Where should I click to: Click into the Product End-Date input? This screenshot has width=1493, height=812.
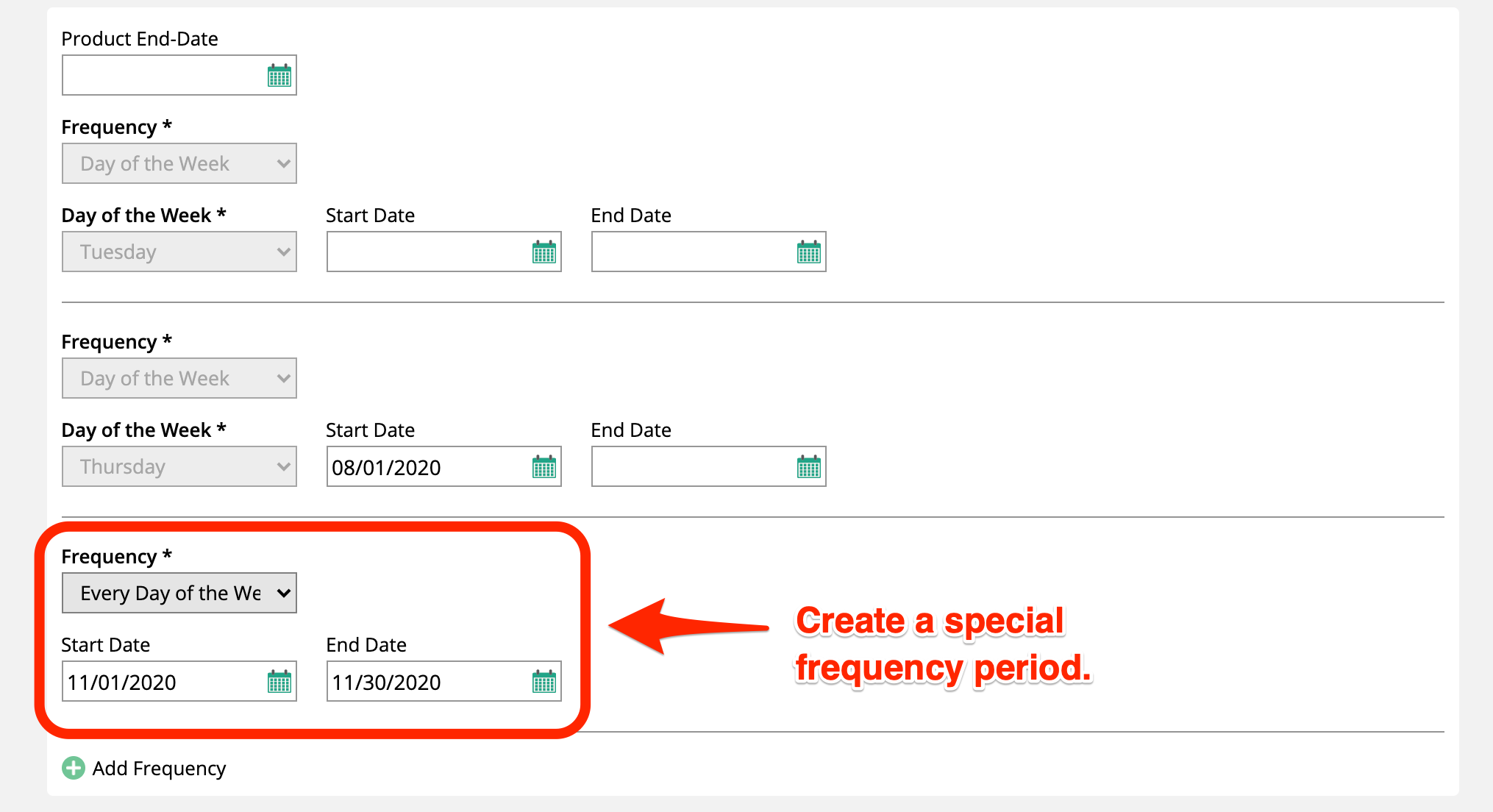(x=162, y=76)
